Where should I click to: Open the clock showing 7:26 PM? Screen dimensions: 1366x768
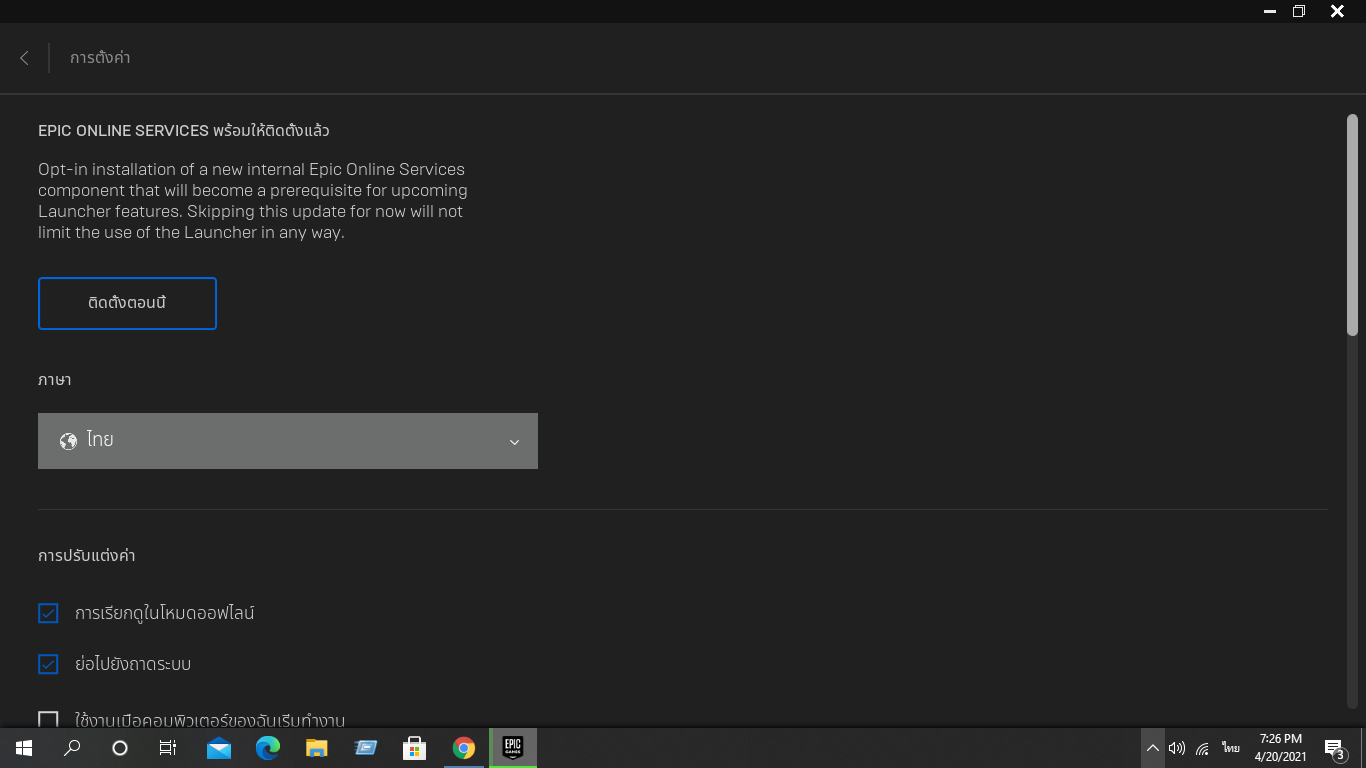point(1280,748)
